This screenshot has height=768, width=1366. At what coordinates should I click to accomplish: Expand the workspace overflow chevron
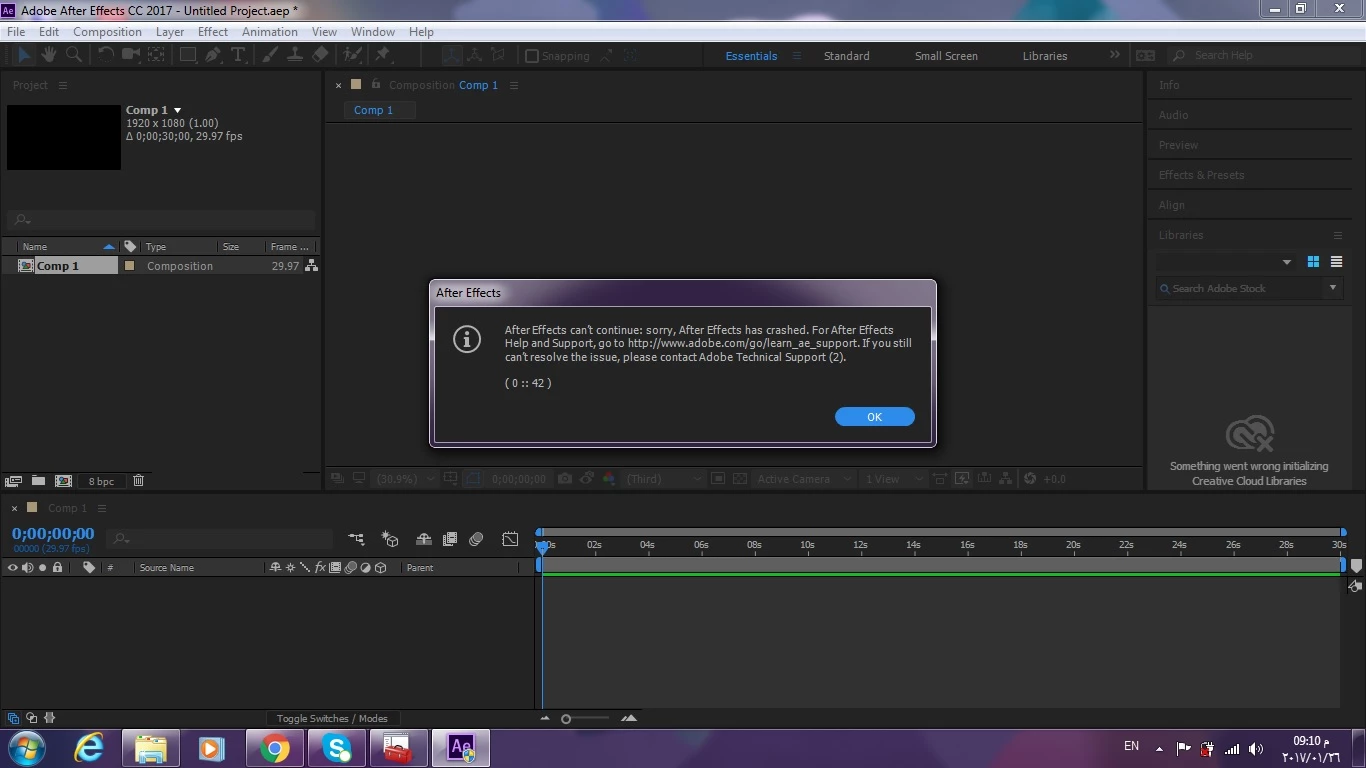click(1115, 55)
